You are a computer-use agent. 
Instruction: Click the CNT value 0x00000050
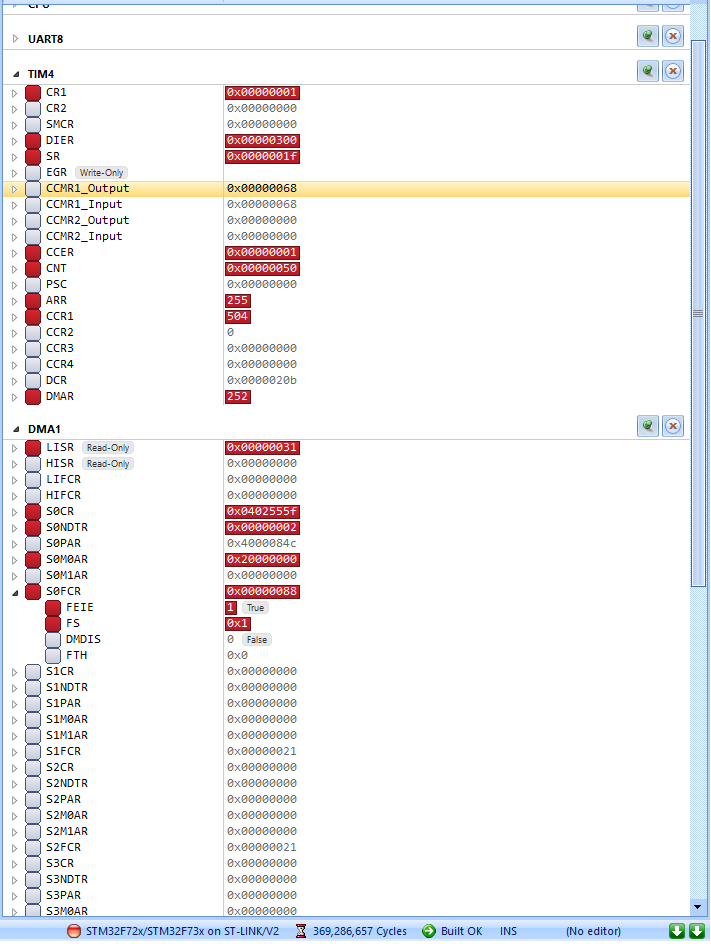[x=262, y=269]
